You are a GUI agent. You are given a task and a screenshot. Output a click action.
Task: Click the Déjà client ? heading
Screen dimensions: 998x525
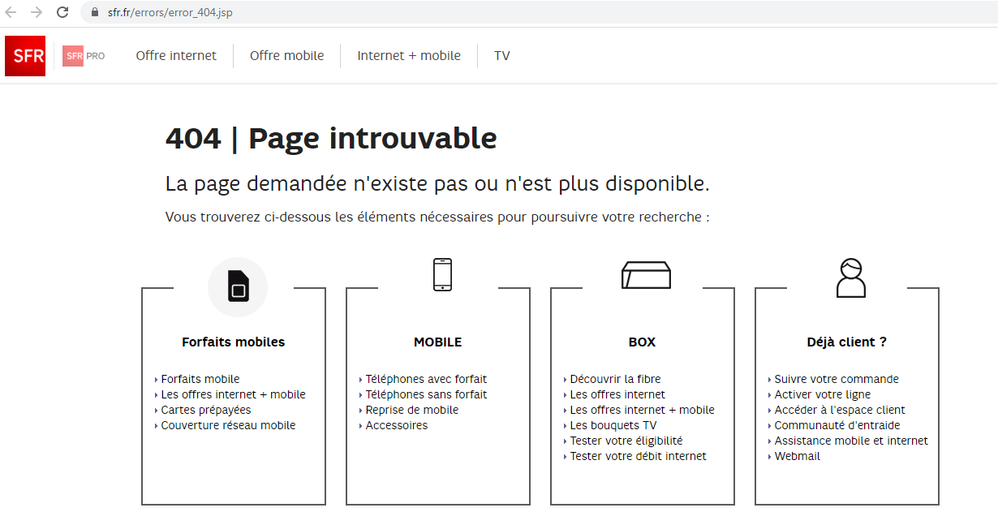coord(847,342)
